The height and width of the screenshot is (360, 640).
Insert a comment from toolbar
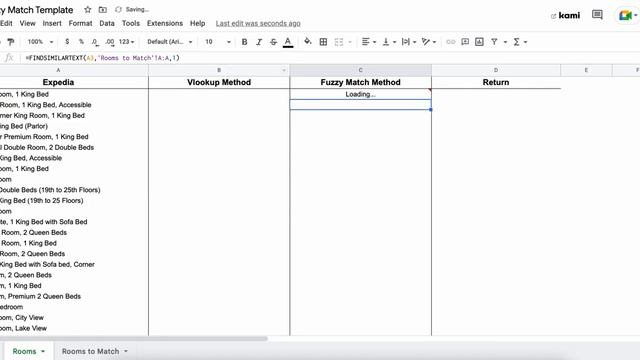tap(465, 42)
